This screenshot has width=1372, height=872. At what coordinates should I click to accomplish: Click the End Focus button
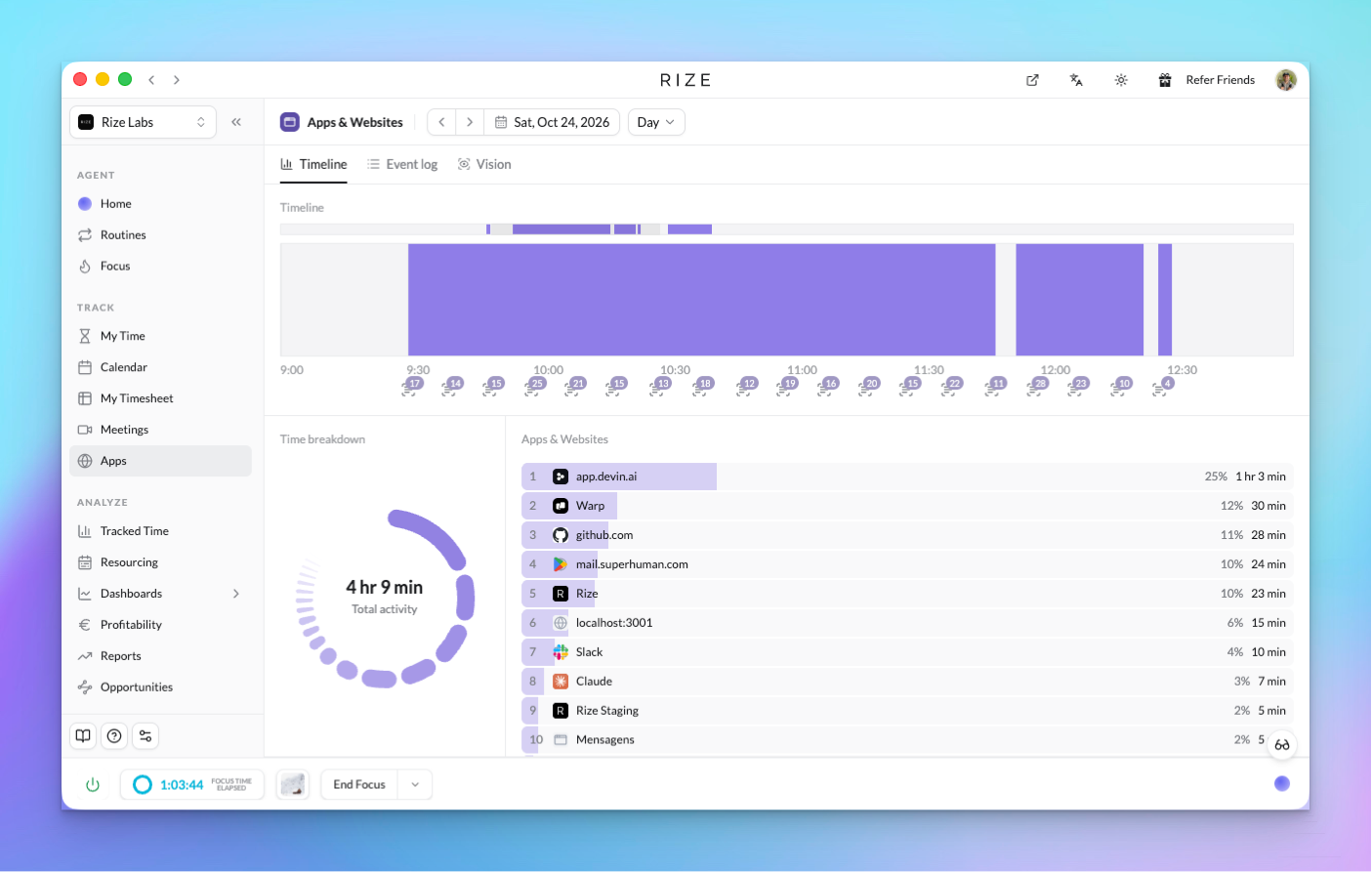point(359,785)
